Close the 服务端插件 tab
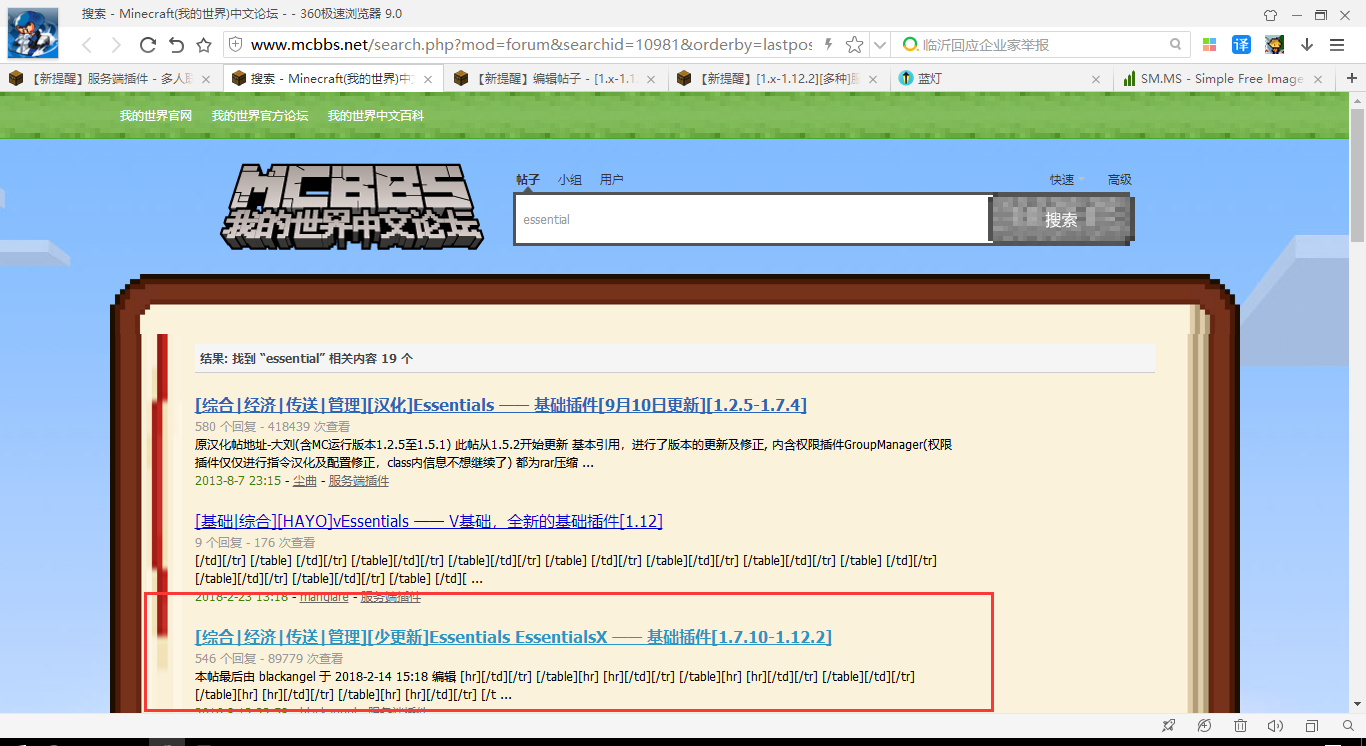Screen dimensions: 1366x746 click(x=206, y=79)
